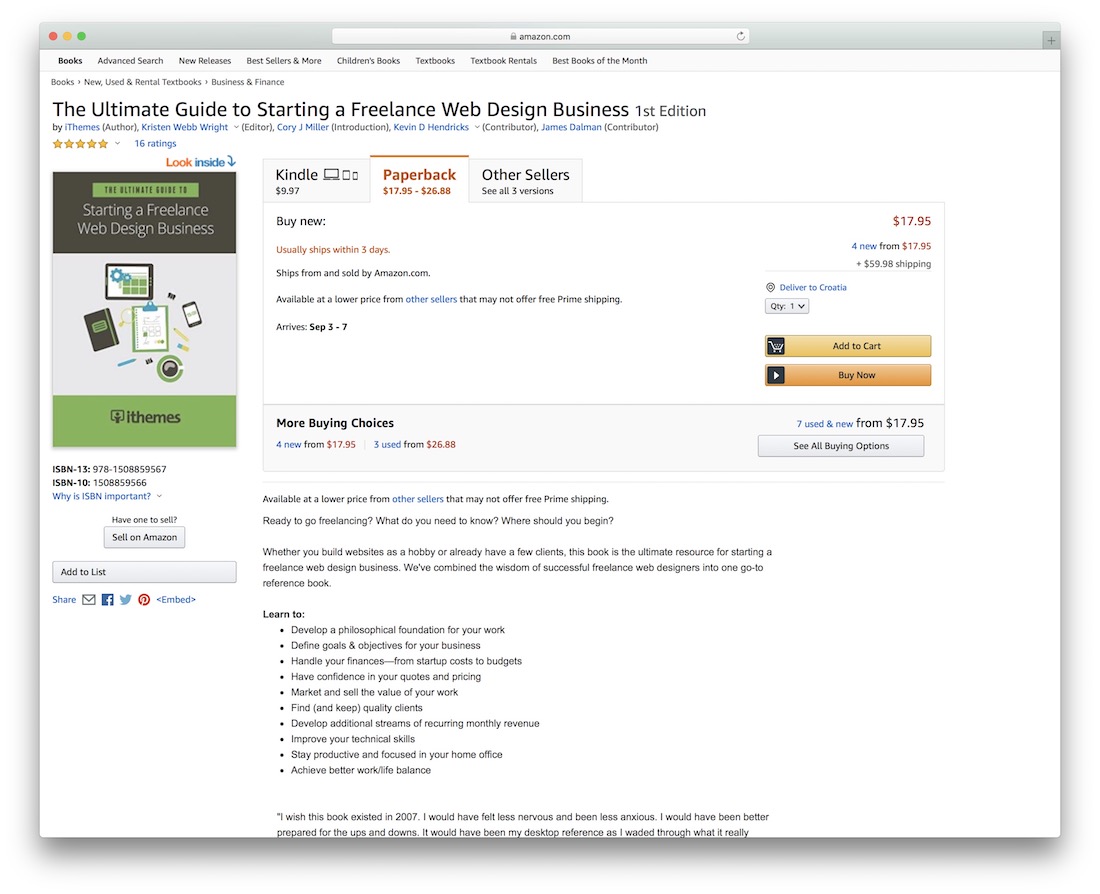Select the Paperback format tab
1100x894 pixels.
pyautogui.click(x=420, y=180)
